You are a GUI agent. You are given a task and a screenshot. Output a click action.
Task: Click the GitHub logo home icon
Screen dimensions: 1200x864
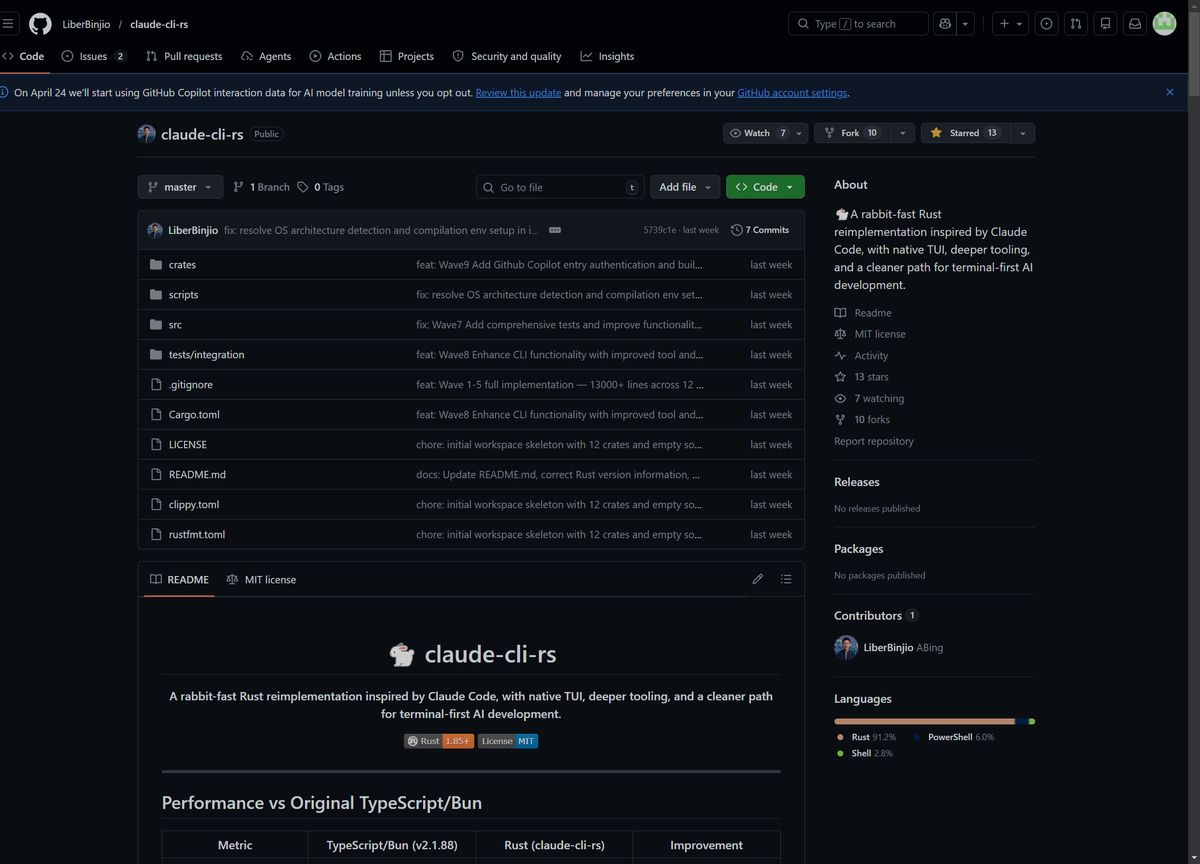[x=40, y=24]
